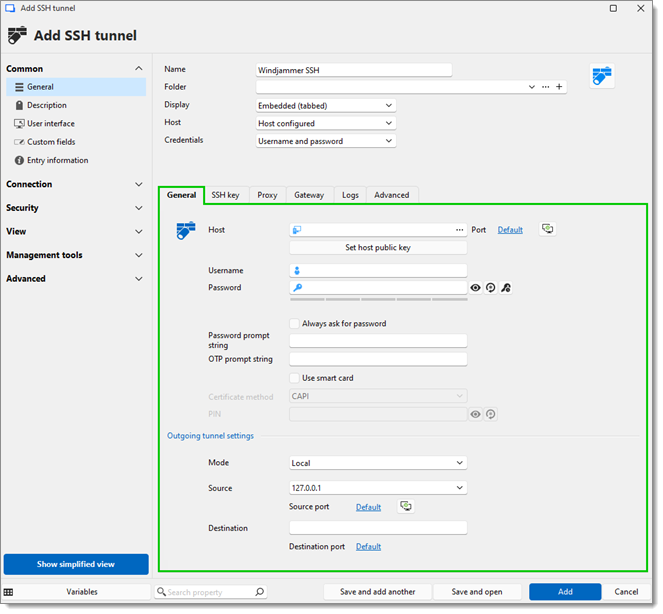The image size is (663, 614).
Task: Reveal the password with the eye icon
Action: pyautogui.click(x=476, y=288)
